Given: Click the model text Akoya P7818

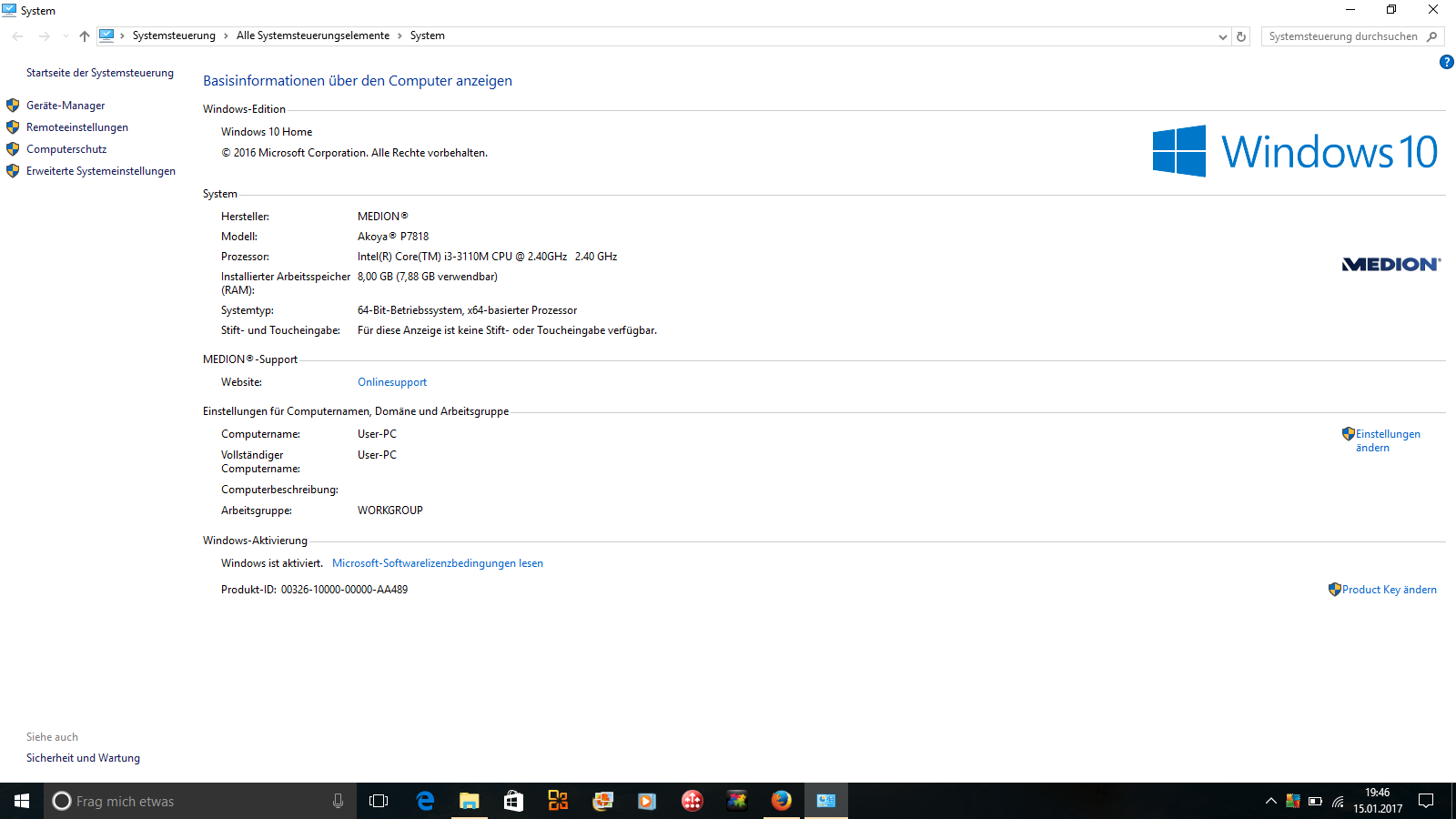Looking at the screenshot, I should [393, 237].
